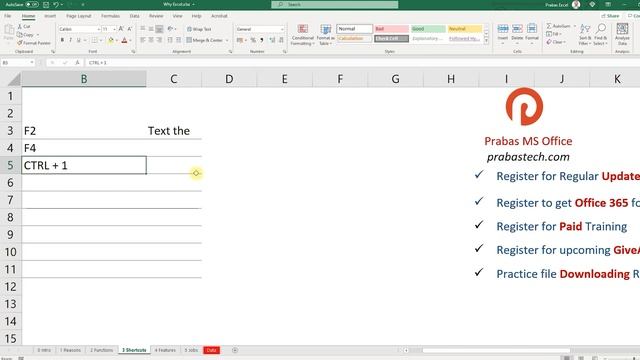
Task: Click the Top Align icon
Action: [x=142, y=29]
